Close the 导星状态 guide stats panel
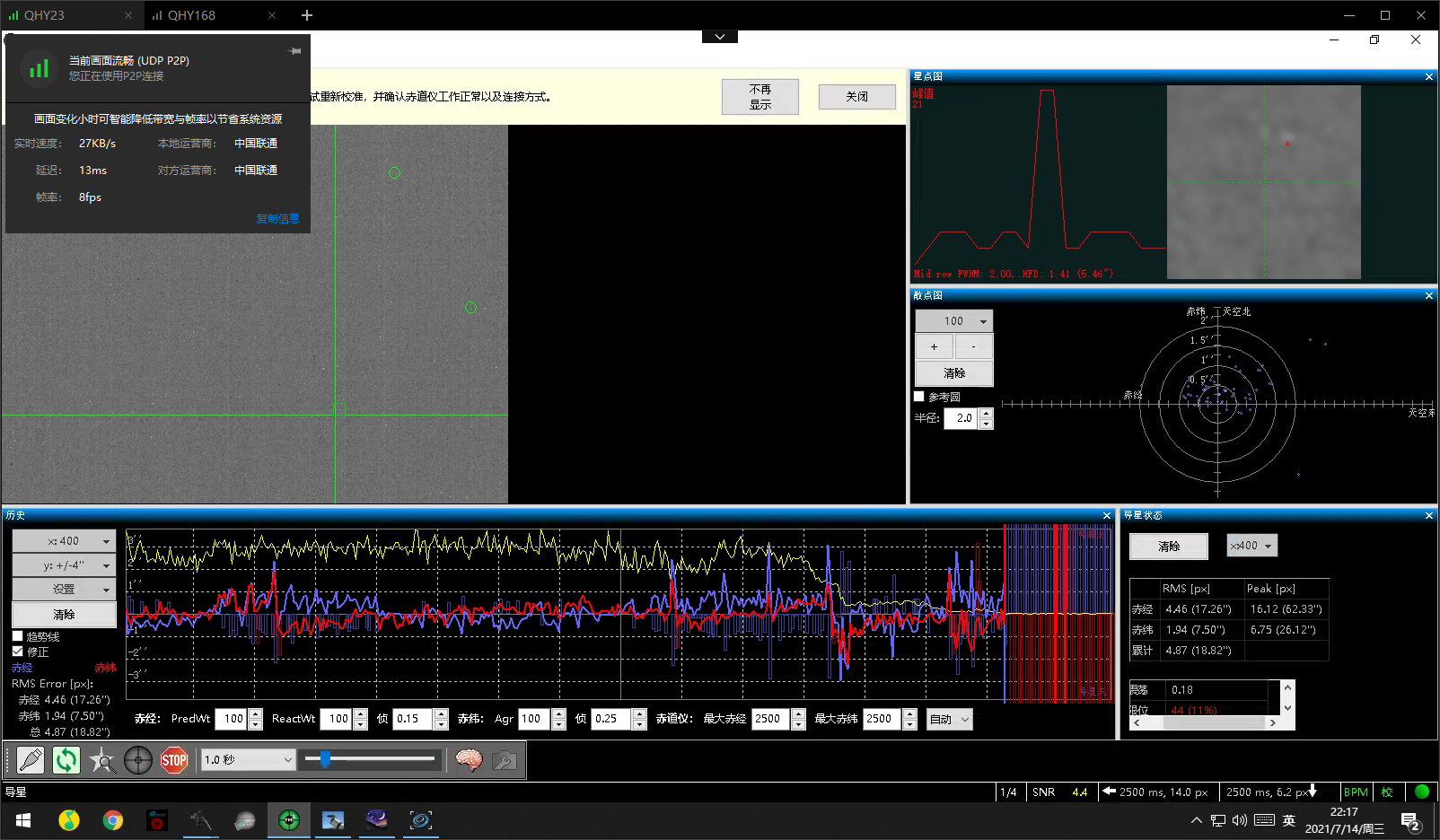Viewport: 1440px width, 840px height. [1429, 515]
